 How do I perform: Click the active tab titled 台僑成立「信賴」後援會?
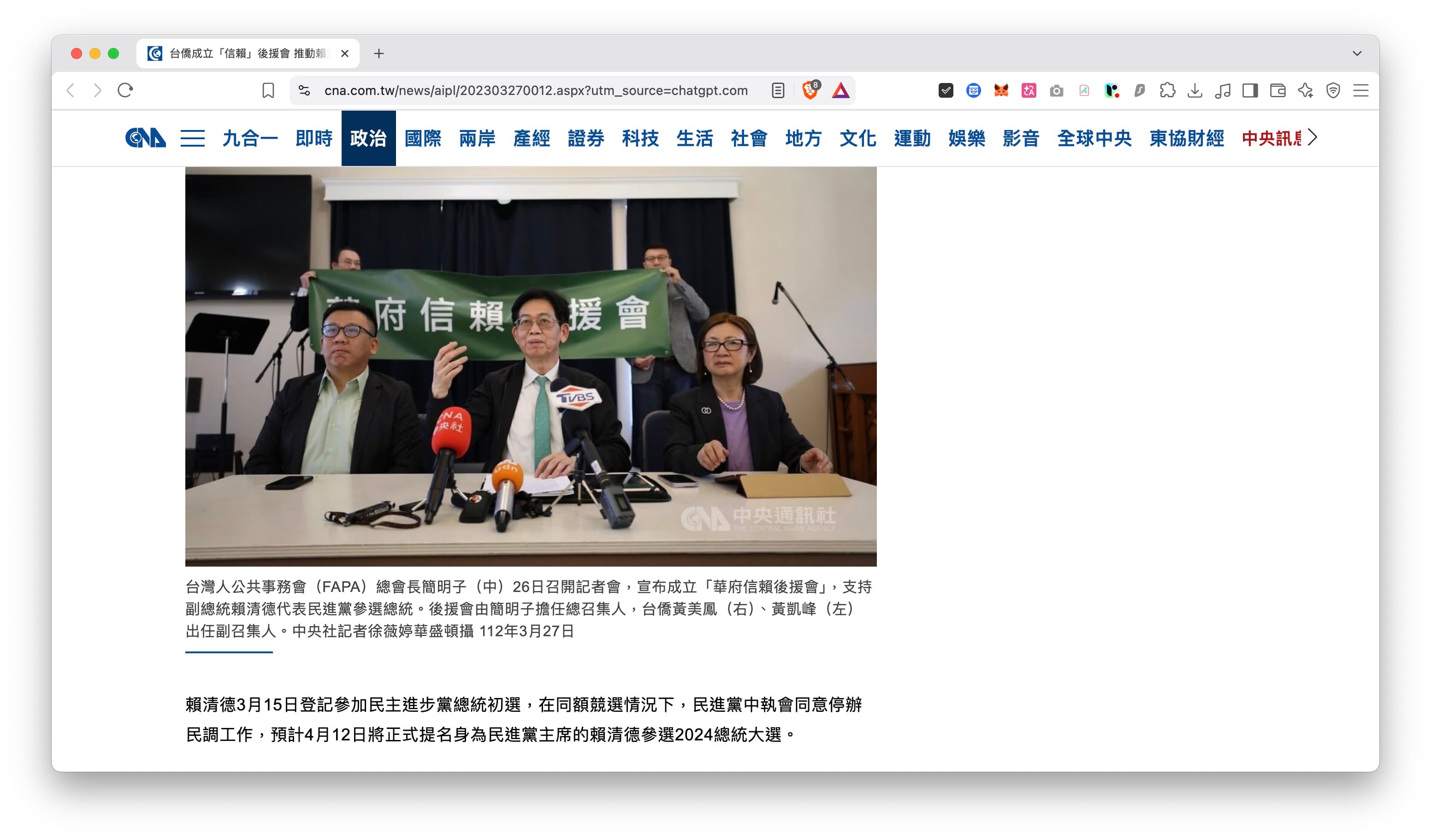(248, 53)
